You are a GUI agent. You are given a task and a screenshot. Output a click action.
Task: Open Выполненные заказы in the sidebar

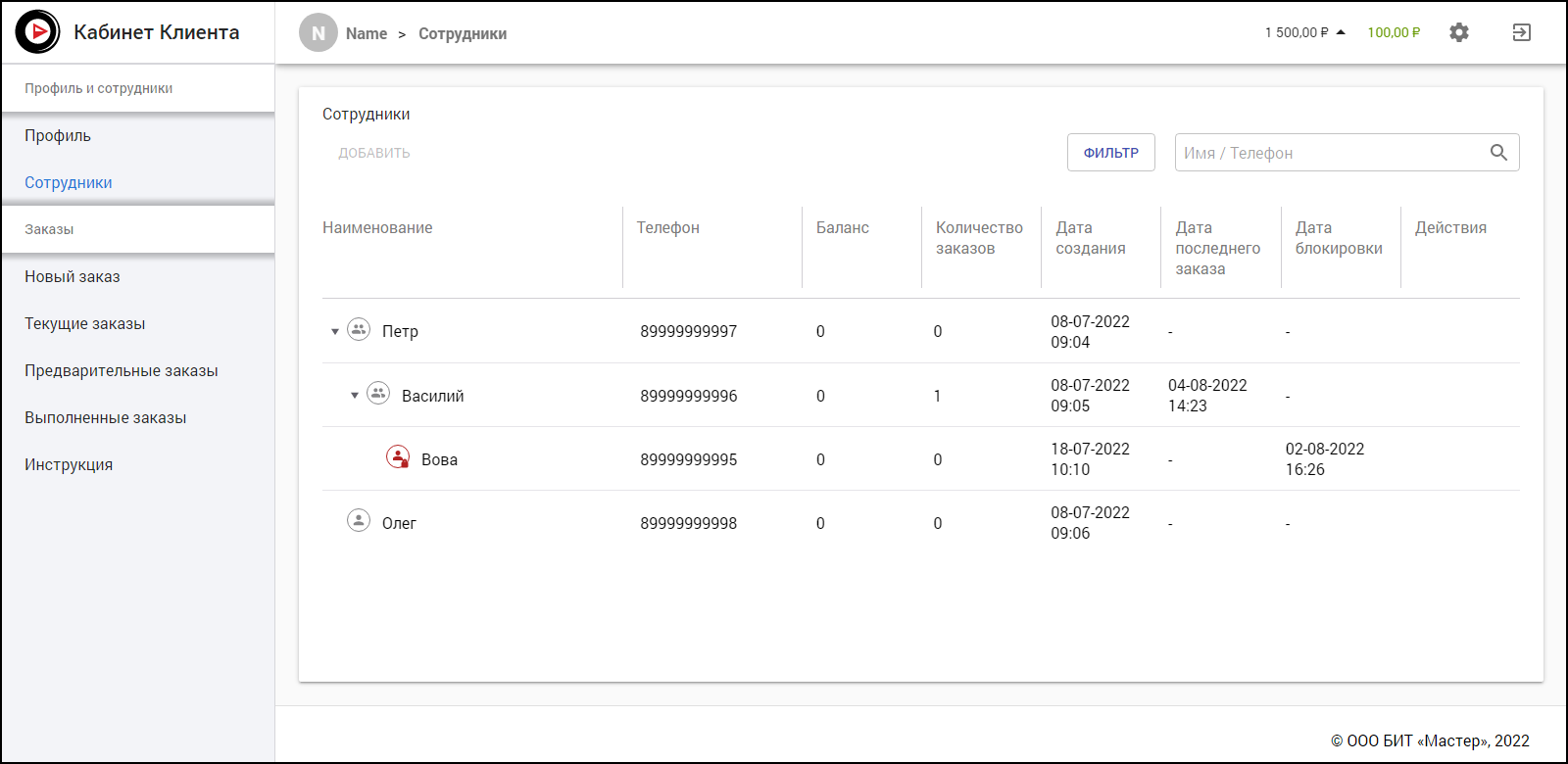[x=106, y=418]
